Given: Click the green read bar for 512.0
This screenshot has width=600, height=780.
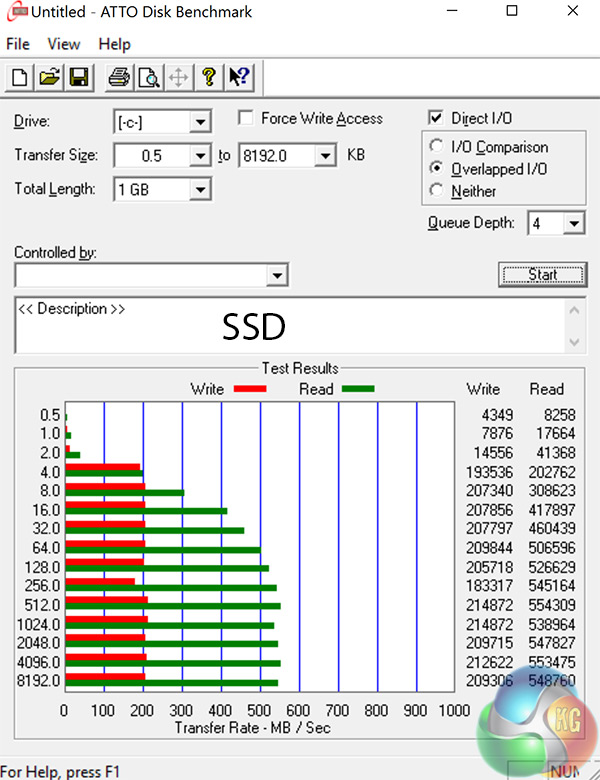Looking at the screenshot, I should (173, 606).
